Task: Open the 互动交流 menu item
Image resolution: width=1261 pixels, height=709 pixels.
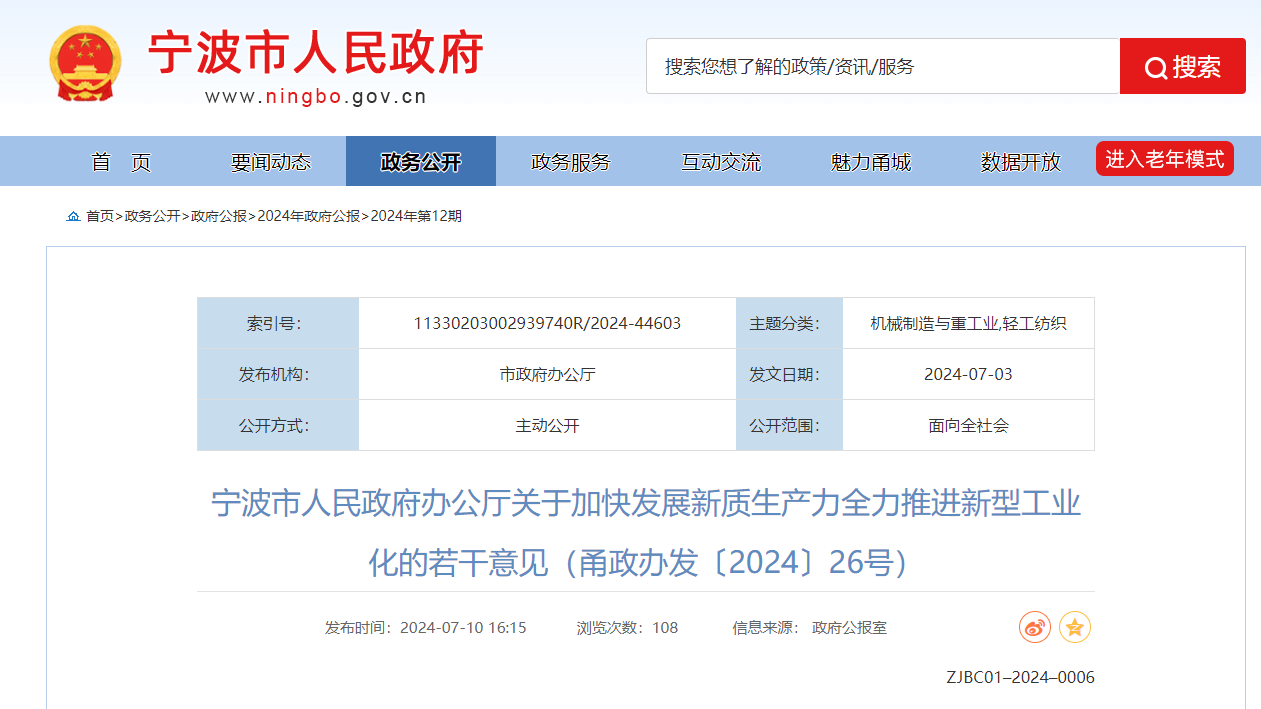Action: click(x=720, y=161)
